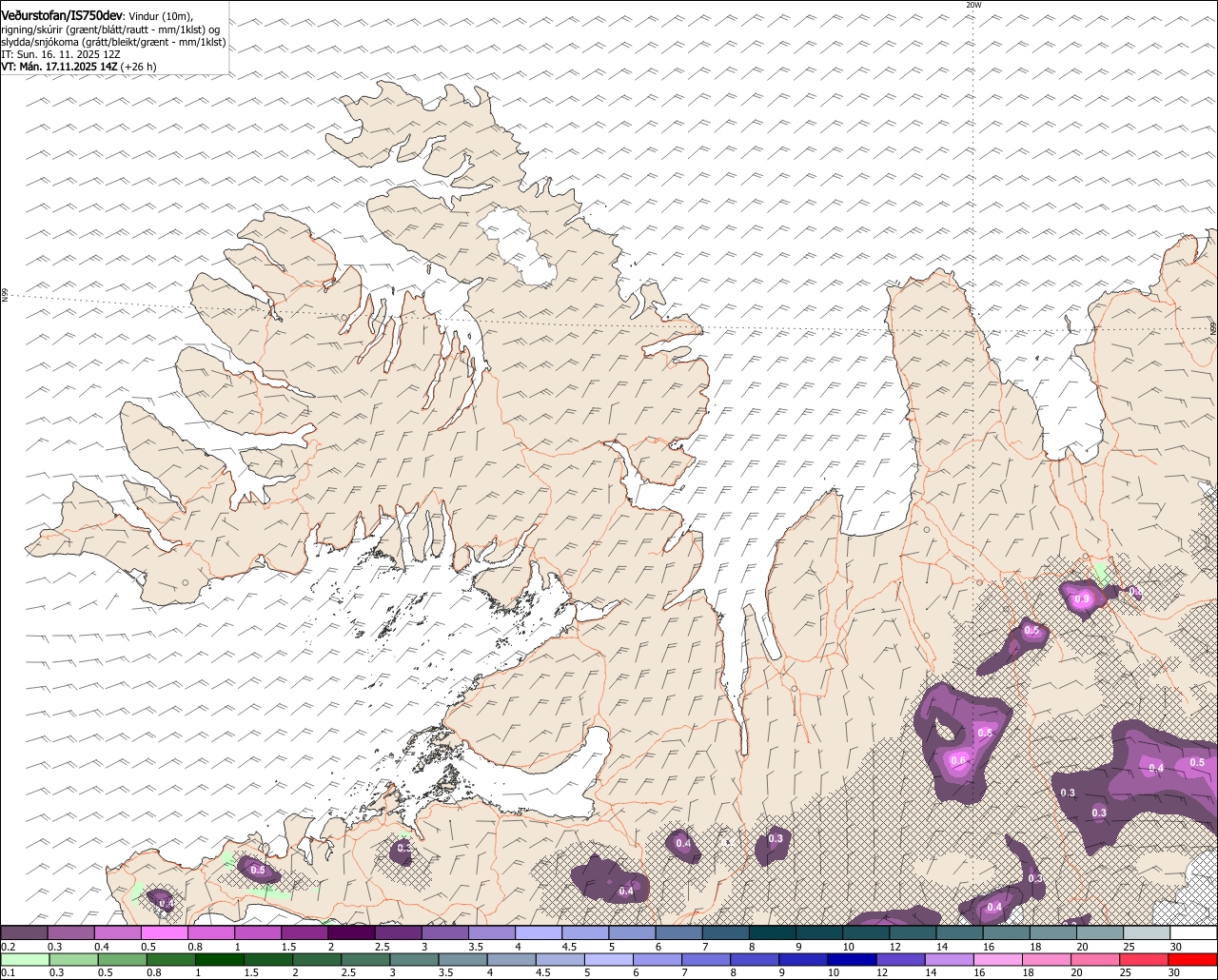Click the bright red 30 swatch in lower scale
Viewport: 1218px width, 980px height.
[1194, 959]
